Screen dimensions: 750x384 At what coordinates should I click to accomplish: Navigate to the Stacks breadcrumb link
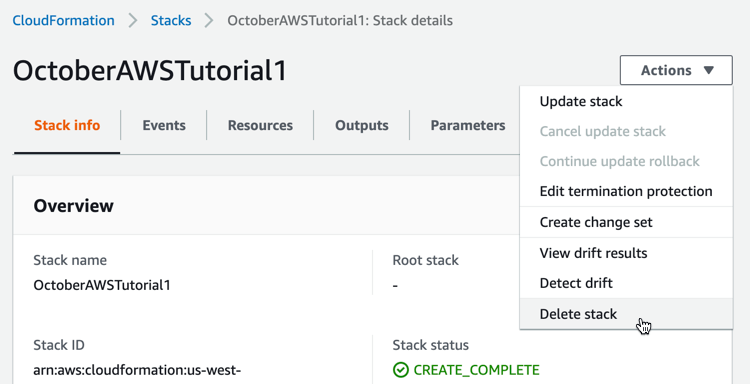pos(171,21)
